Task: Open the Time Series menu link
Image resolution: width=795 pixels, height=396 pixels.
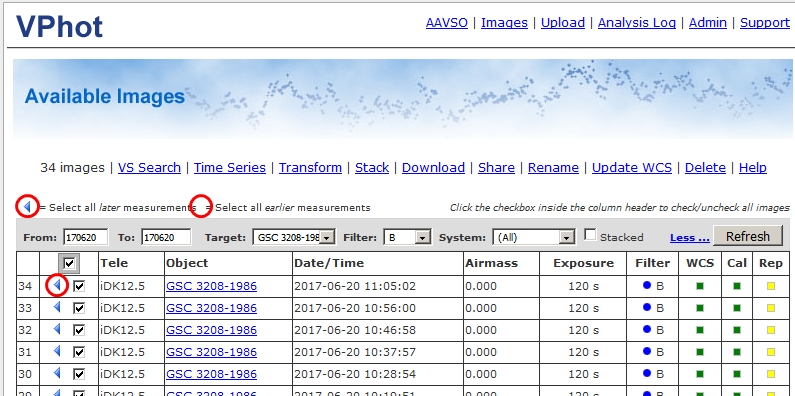Action: 230,168
